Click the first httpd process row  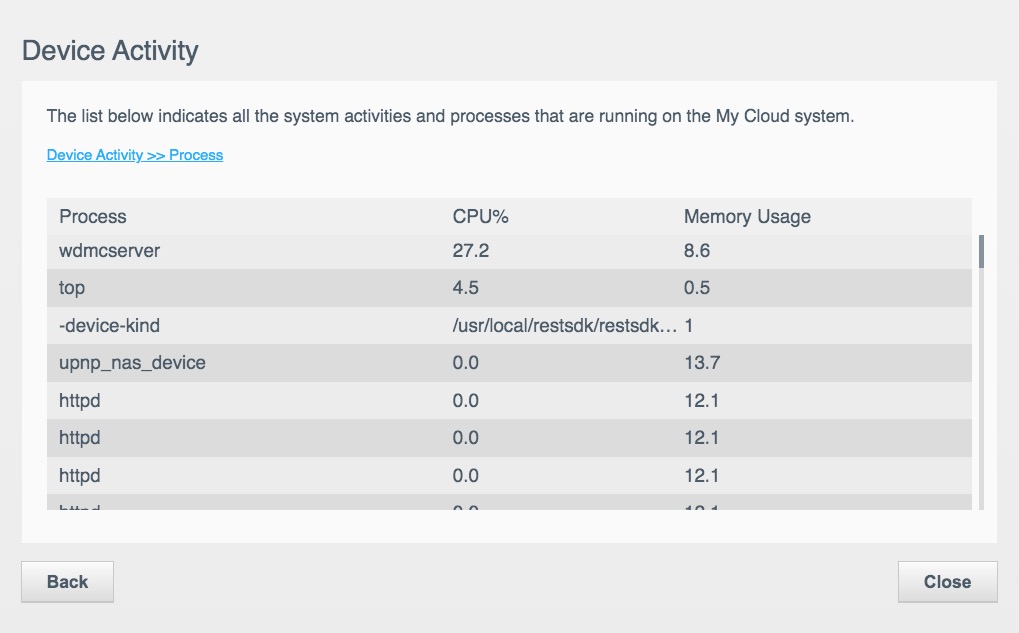(x=80, y=401)
